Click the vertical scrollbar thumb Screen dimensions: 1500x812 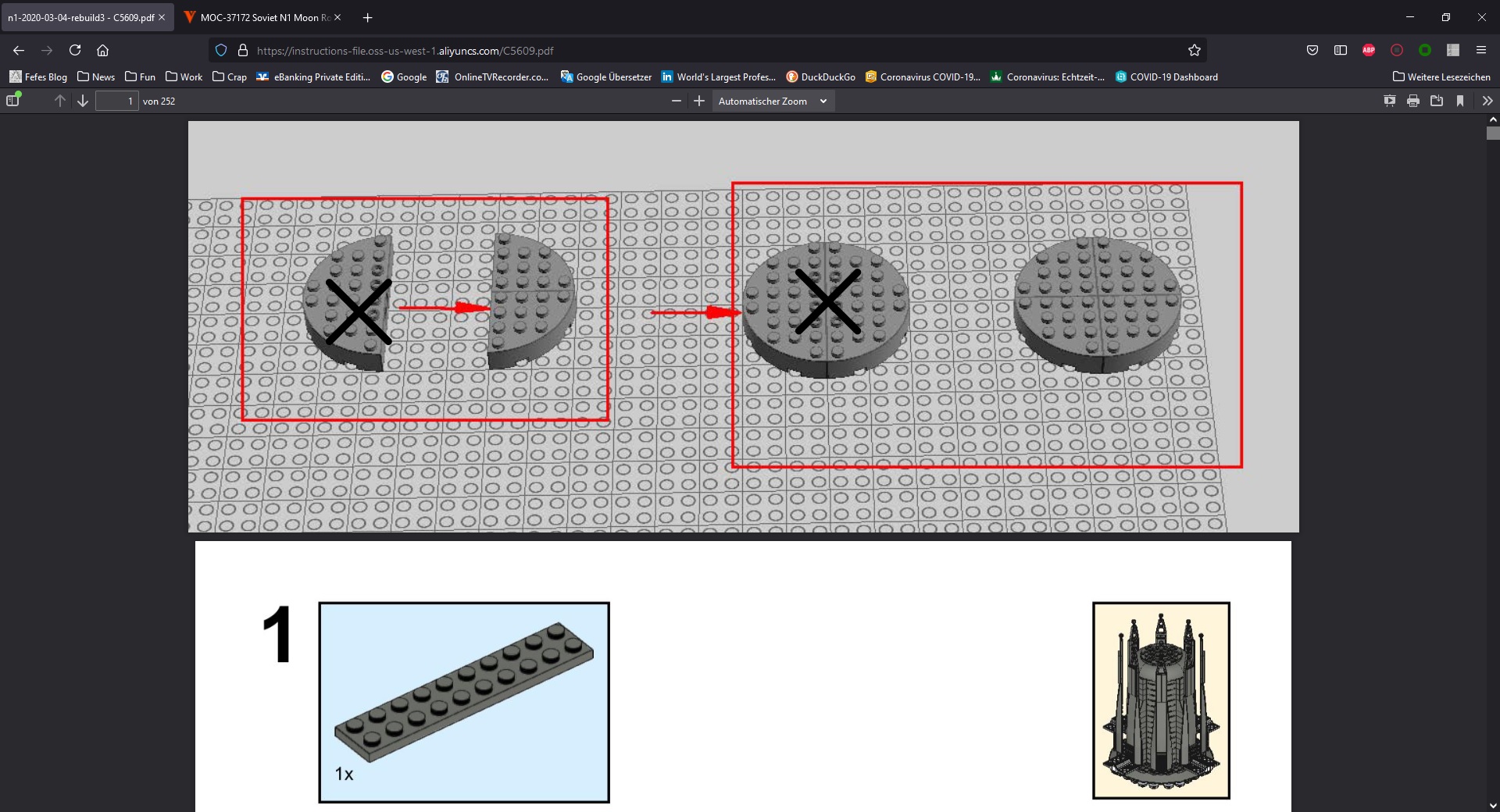coord(1493,134)
